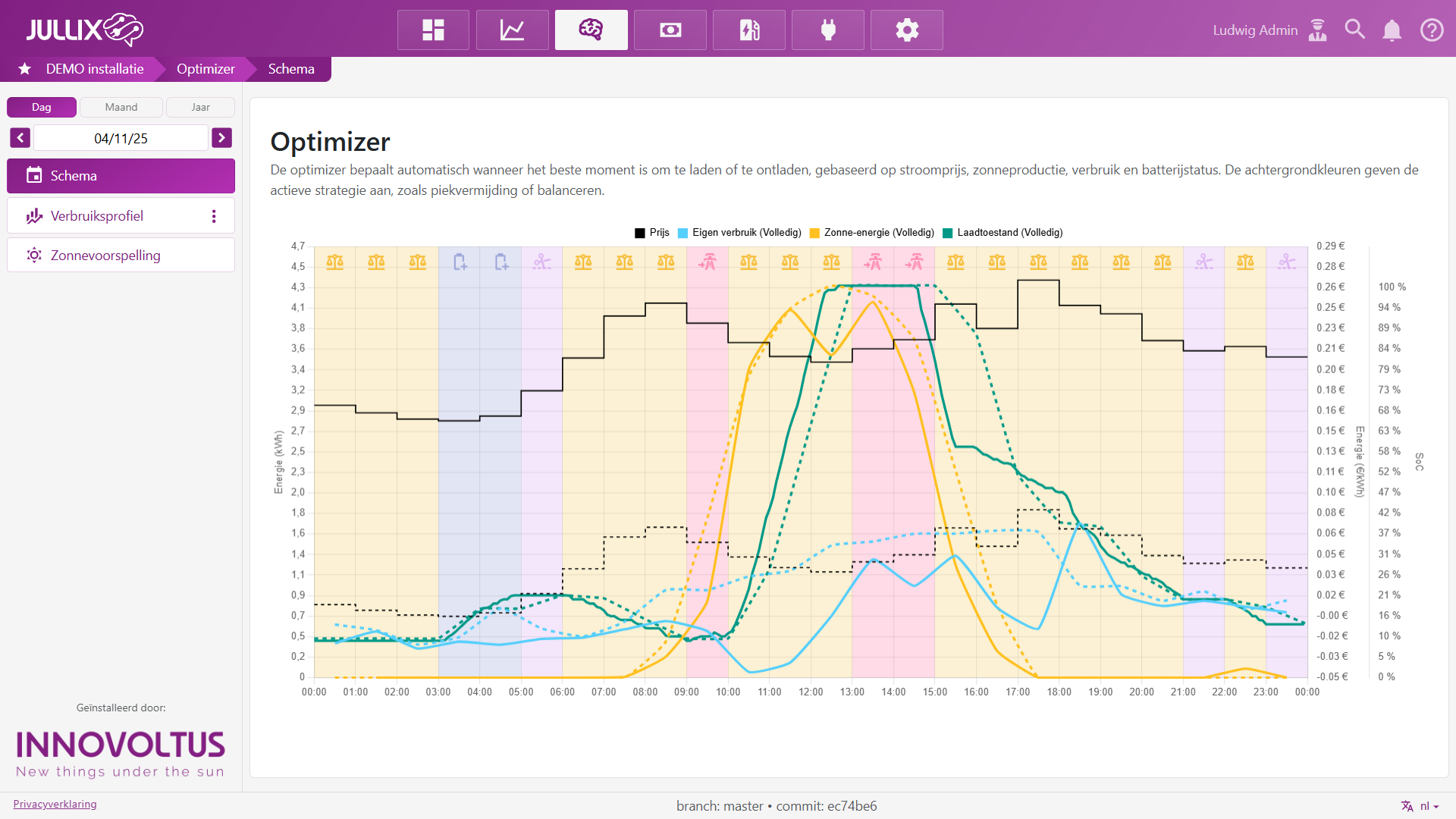Open the search magnifier
This screenshot has height=819, width=1456.
[x=1354, y=30]
